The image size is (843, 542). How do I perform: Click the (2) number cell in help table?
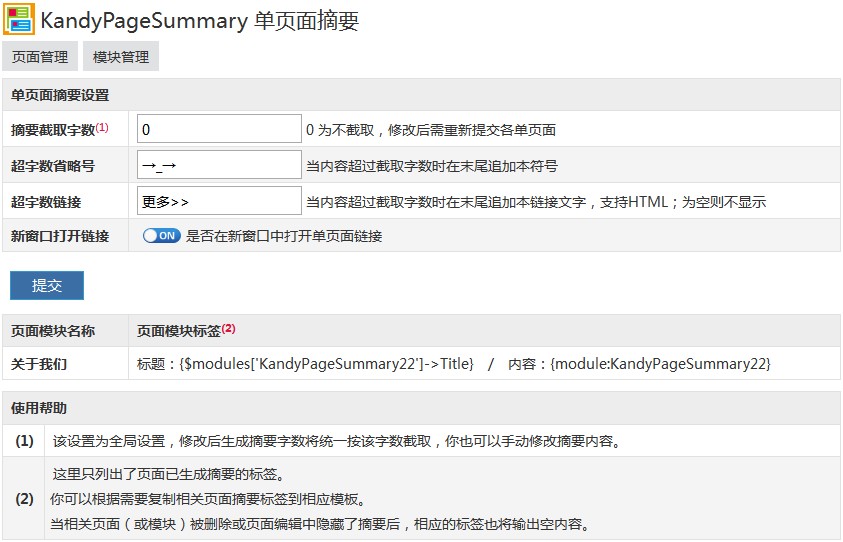click(x=24, y=498)
